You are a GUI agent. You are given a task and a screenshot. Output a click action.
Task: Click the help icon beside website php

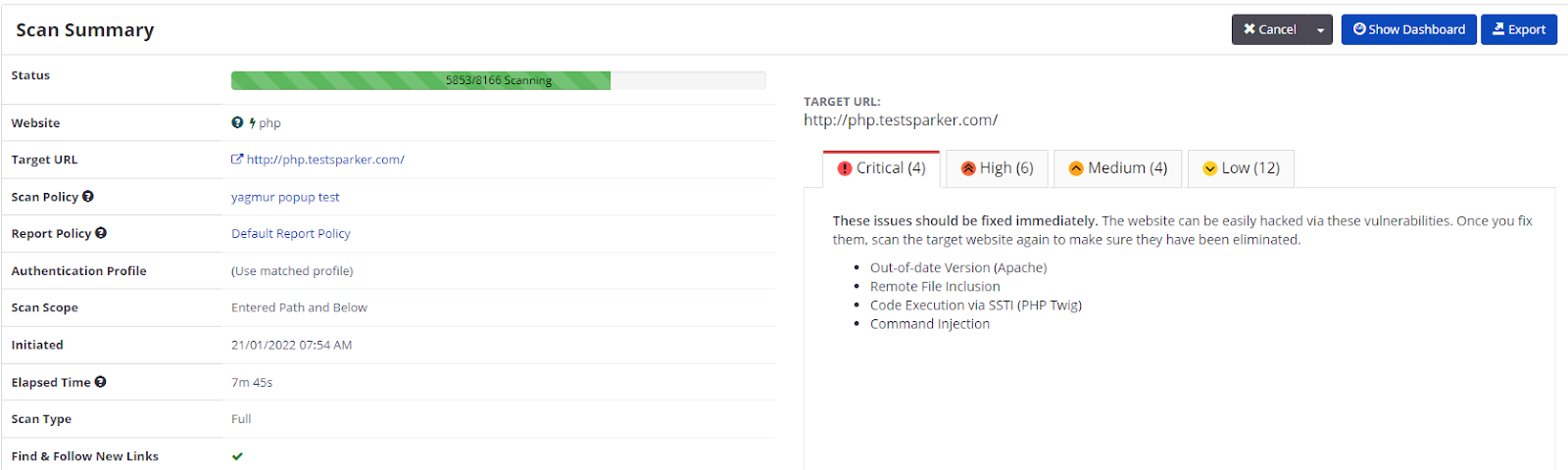(237, 122)
